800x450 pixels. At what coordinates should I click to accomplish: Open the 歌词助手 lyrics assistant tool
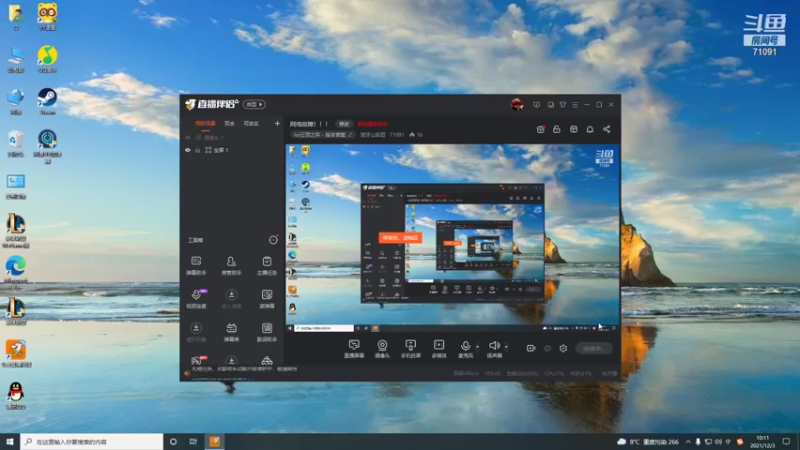pos(267,332)
